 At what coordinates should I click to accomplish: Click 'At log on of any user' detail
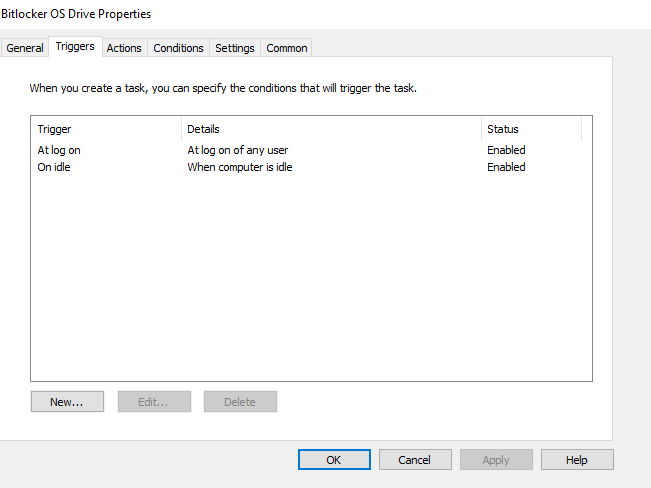click(x=237, y=150)
